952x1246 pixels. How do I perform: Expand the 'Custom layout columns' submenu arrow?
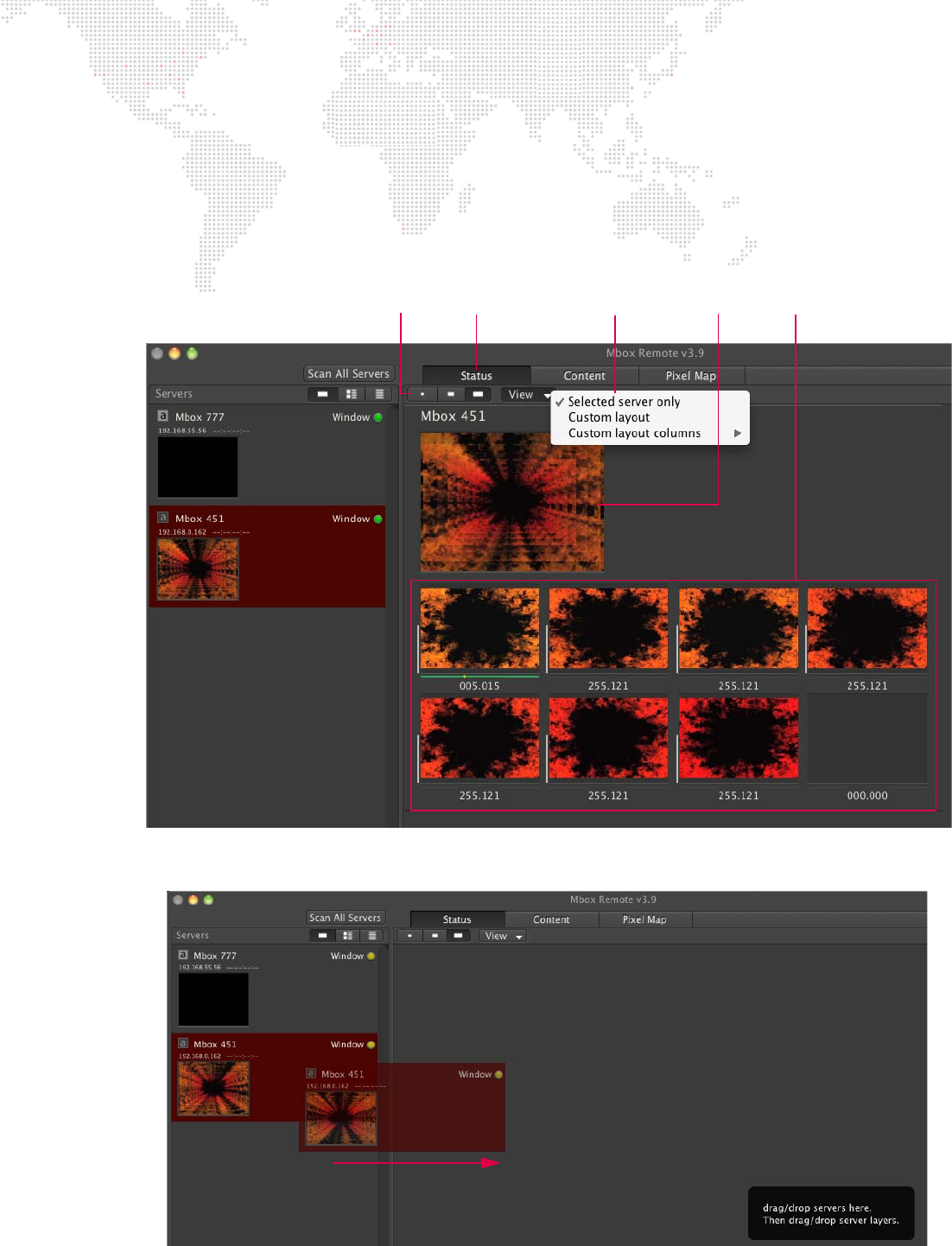737,434
